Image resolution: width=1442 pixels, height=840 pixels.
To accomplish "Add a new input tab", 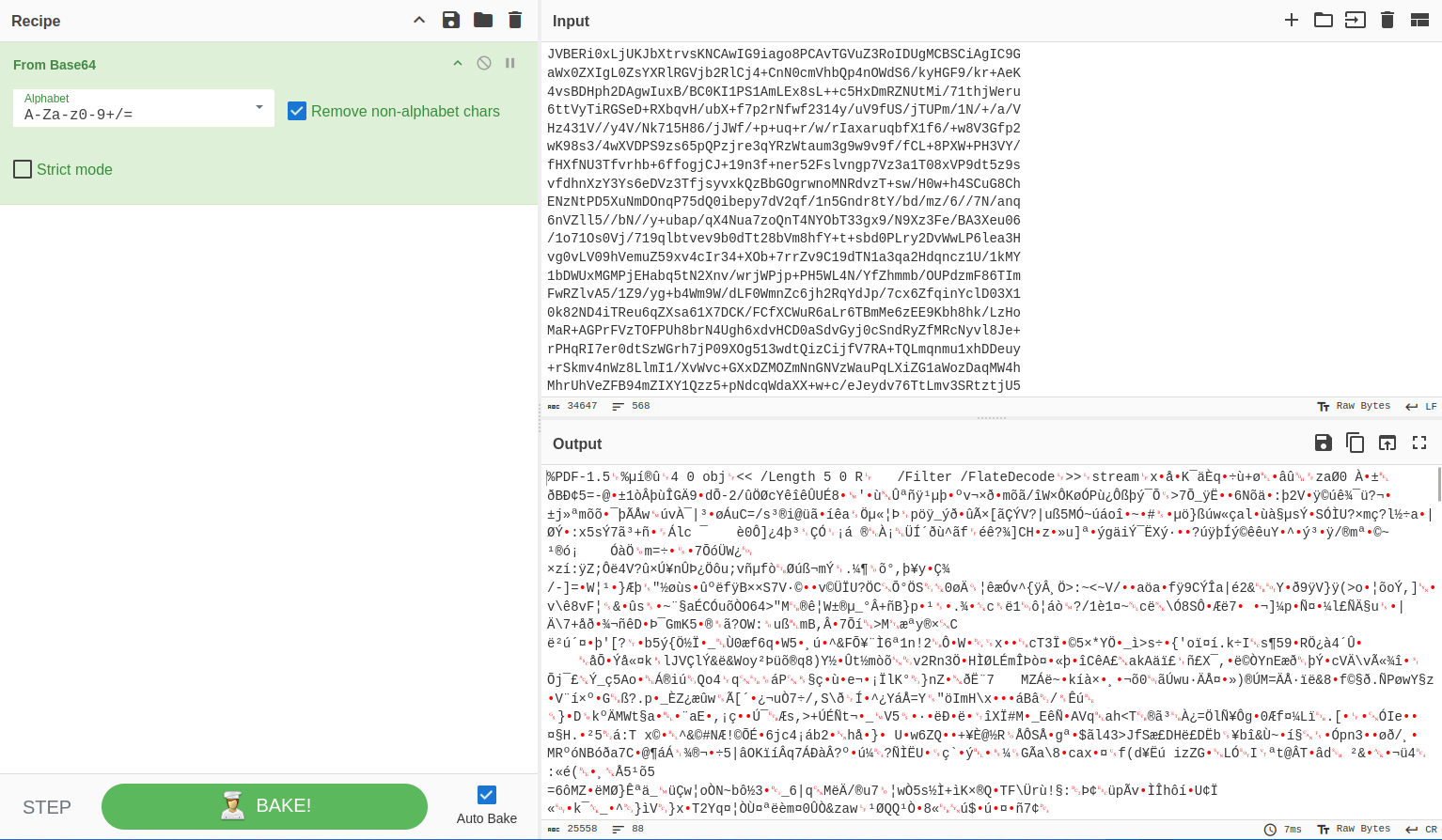I will pos(1292,20).
